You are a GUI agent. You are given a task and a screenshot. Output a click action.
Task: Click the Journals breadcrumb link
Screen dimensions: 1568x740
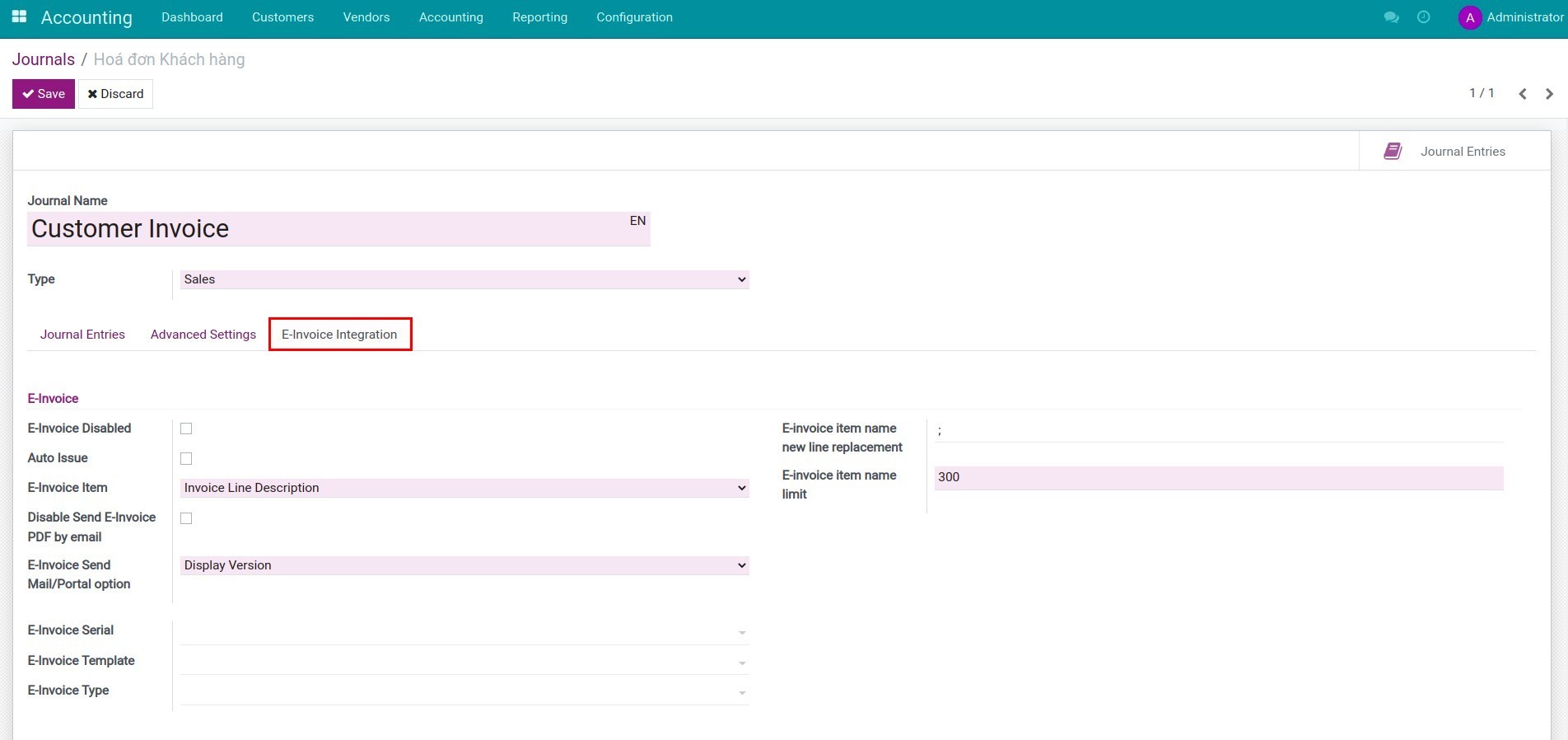[44, 59]
